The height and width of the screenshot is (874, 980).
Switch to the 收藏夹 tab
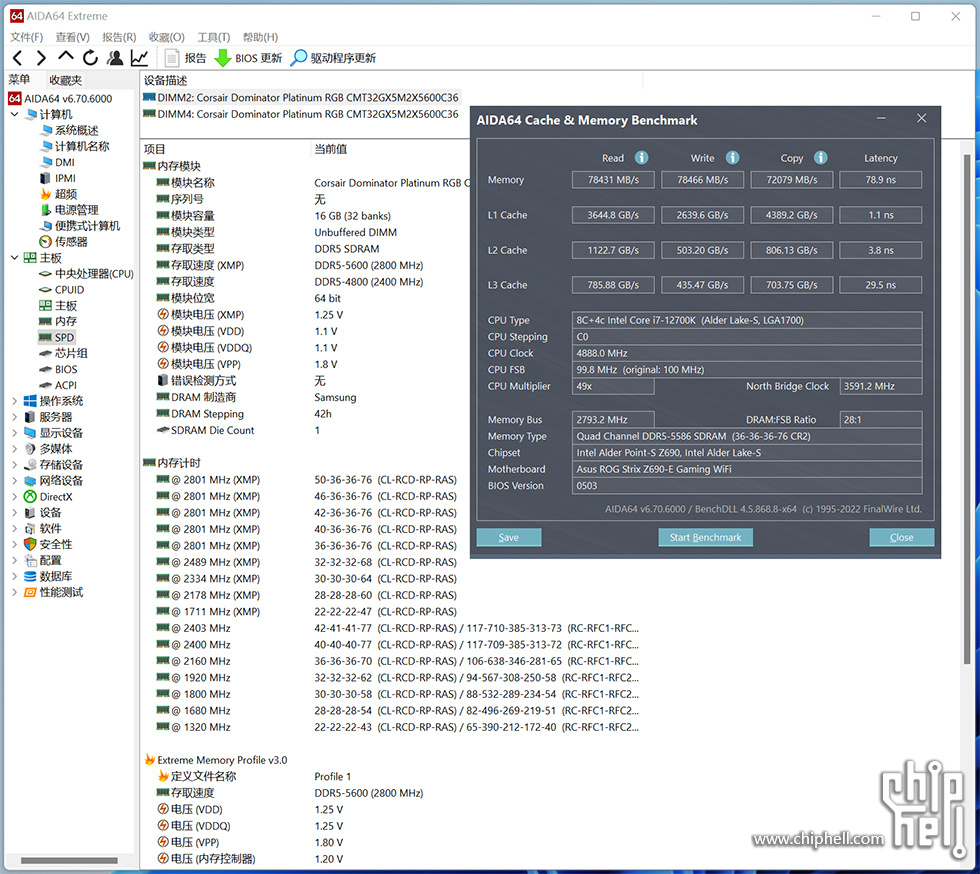coord(66,80)
